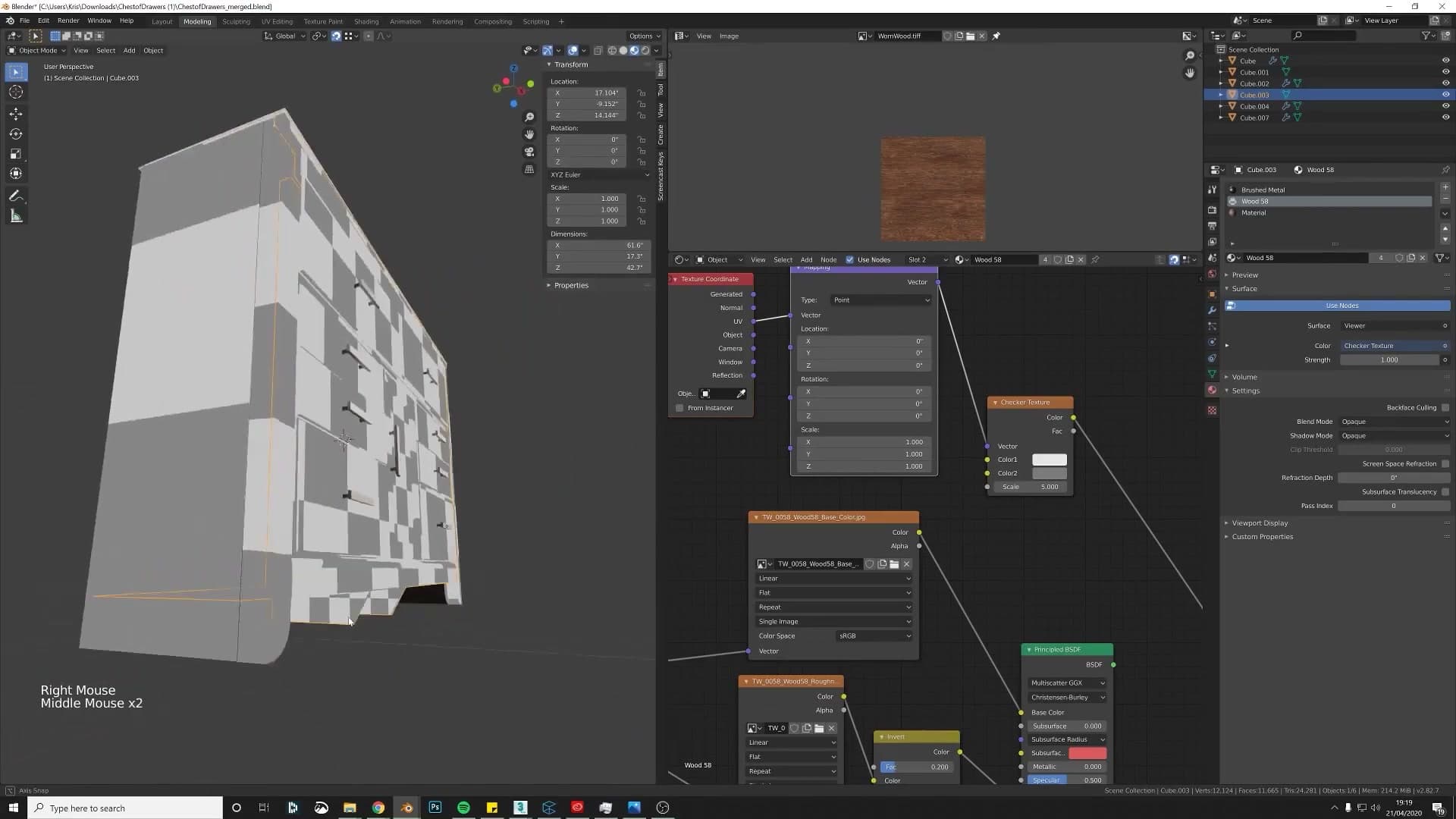
Task: Open the Blender app from the taskbar
Action: point(406,808)
